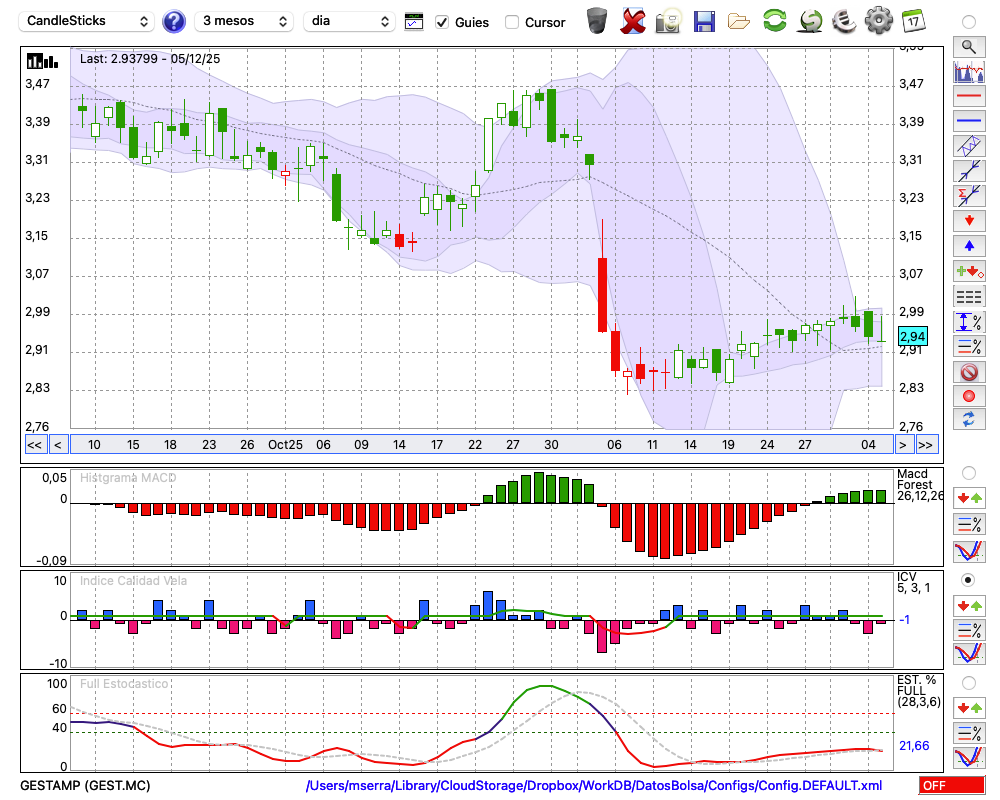Viewport: 1000px width, 800px height.
Task: Select the magnifier zoom tool
Action: (x=969, y=47)
